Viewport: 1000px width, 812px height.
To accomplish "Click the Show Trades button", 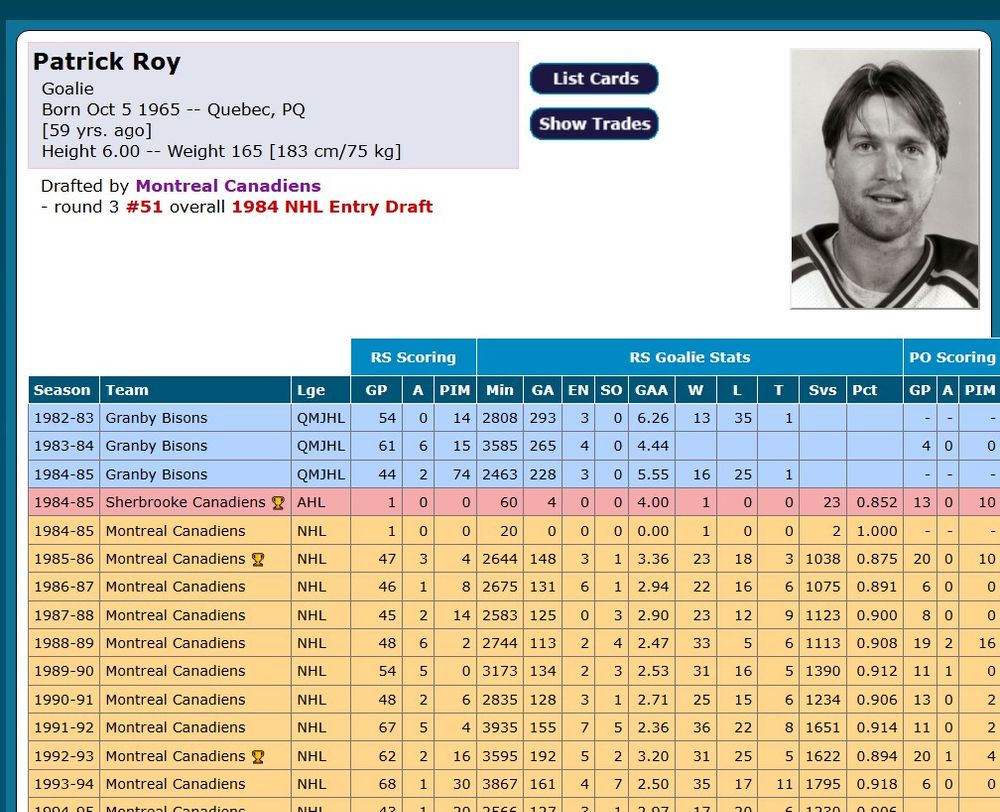I will (594, 124).
